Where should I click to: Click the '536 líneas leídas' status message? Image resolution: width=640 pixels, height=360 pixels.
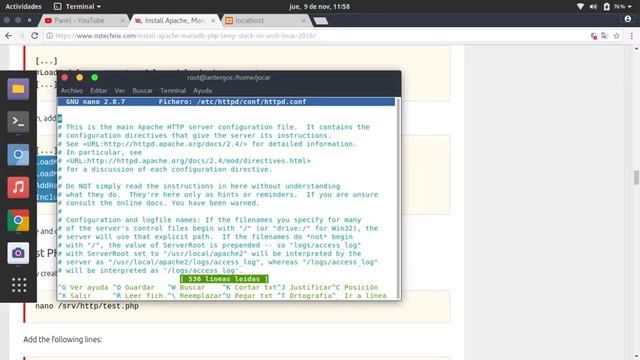224,279
